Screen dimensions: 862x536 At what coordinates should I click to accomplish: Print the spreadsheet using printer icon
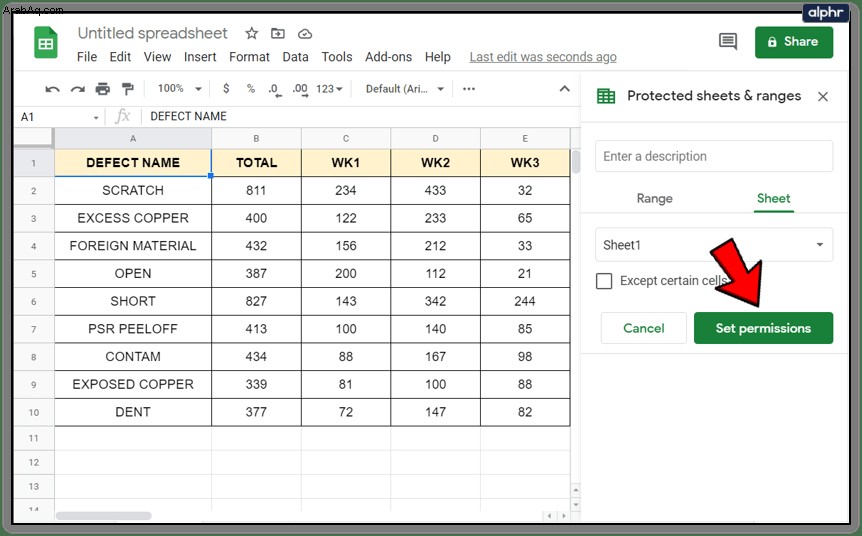[x=103, y=89]
